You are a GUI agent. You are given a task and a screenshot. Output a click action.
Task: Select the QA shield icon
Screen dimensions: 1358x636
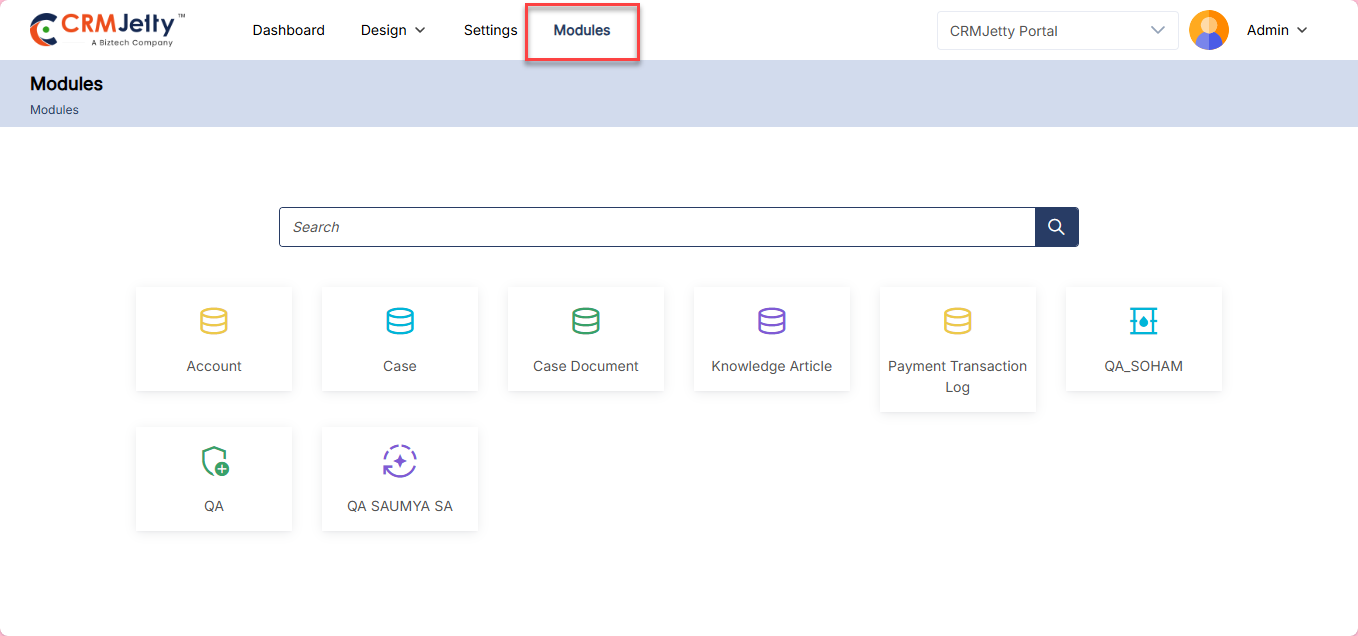(215, 461)
